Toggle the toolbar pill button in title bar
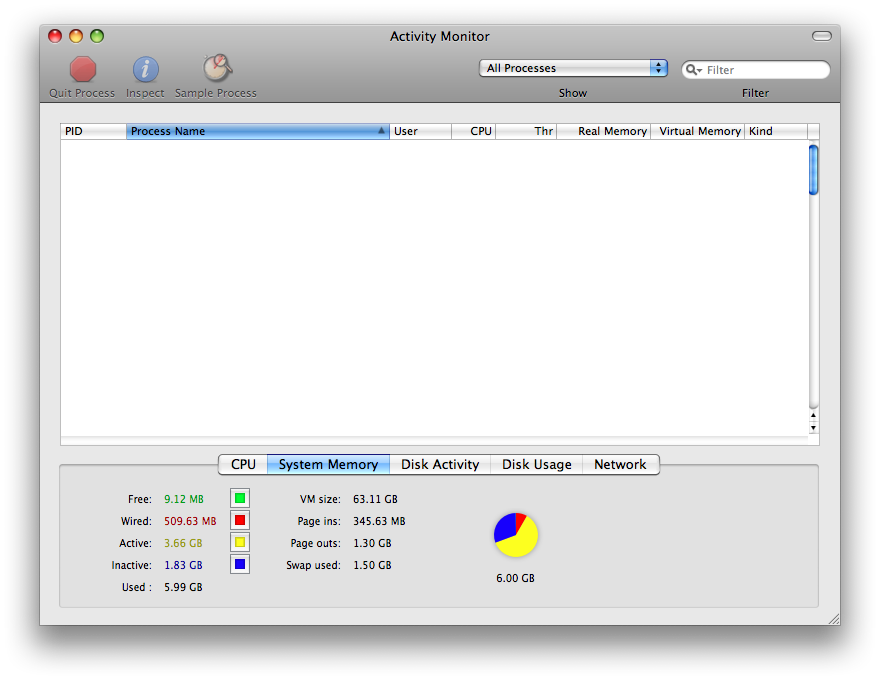Viewport: 880px width, 680px height. point(822,36)
